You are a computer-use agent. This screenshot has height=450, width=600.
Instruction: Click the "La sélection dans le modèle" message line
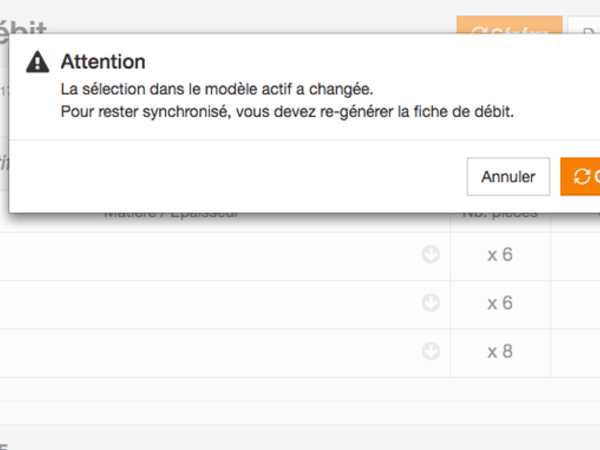point(216,89)
